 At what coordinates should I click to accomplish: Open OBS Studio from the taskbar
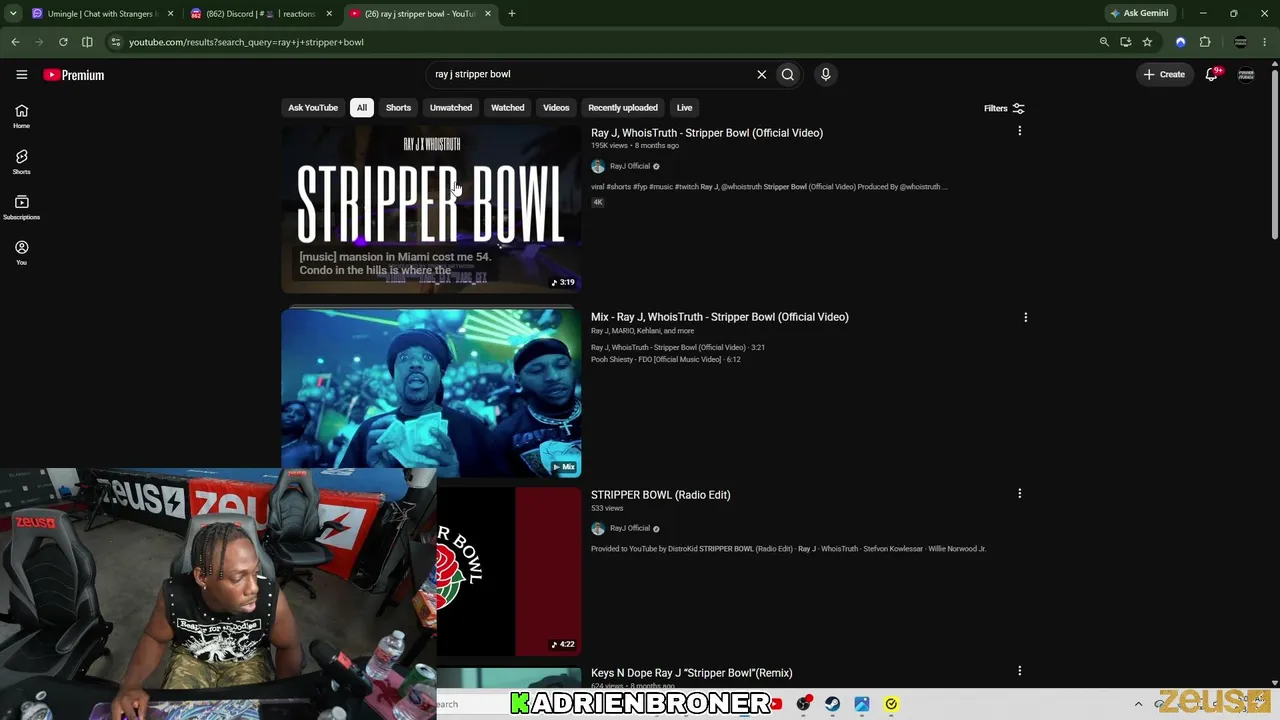(x=803, y=704)
